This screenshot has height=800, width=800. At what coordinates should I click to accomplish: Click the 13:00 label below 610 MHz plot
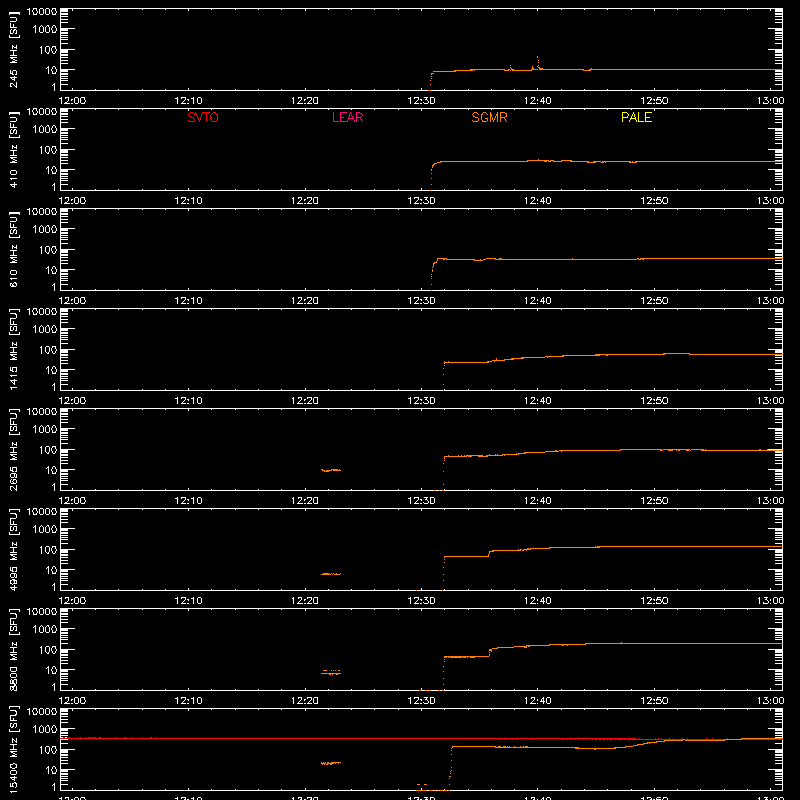pos(770,301)
